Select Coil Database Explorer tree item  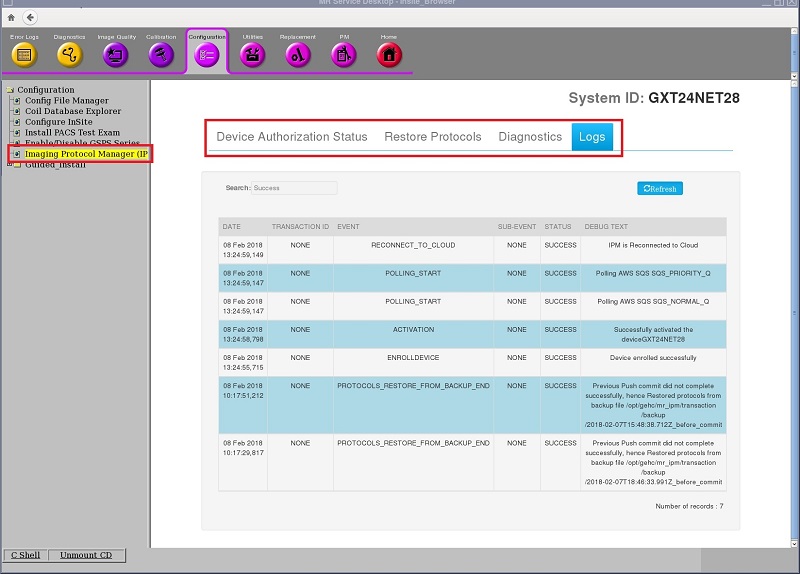tap(72, 112)
